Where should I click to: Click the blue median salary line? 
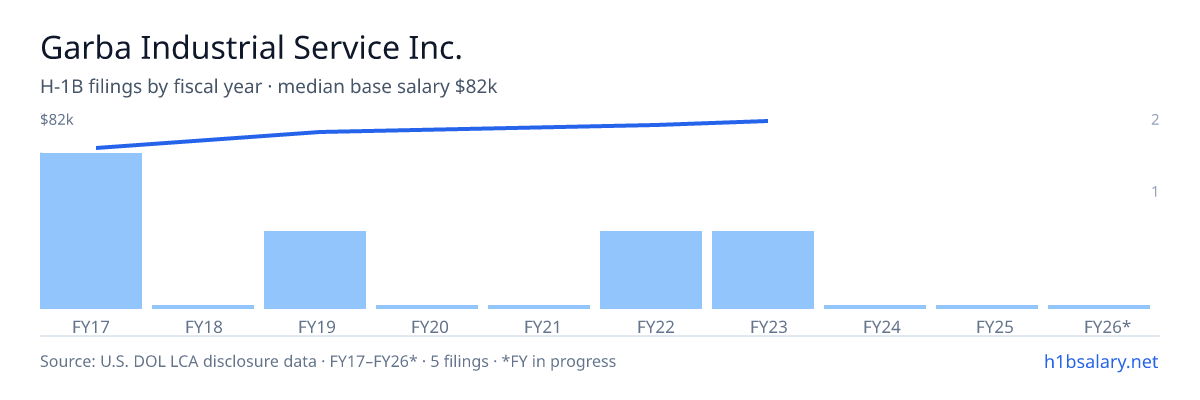coord(432,131)
